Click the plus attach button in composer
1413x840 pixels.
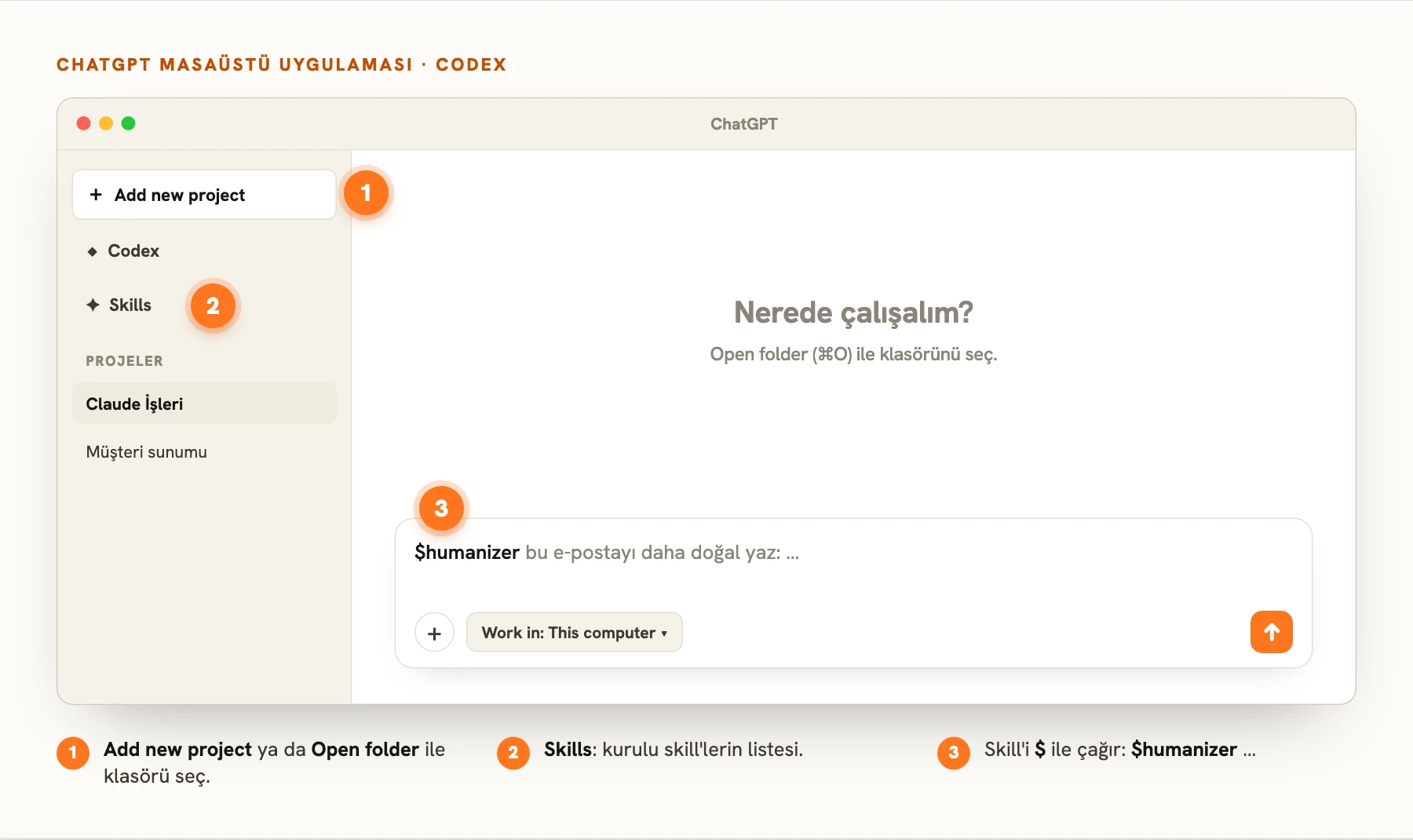pyautogui.click(x=434, y=633)
